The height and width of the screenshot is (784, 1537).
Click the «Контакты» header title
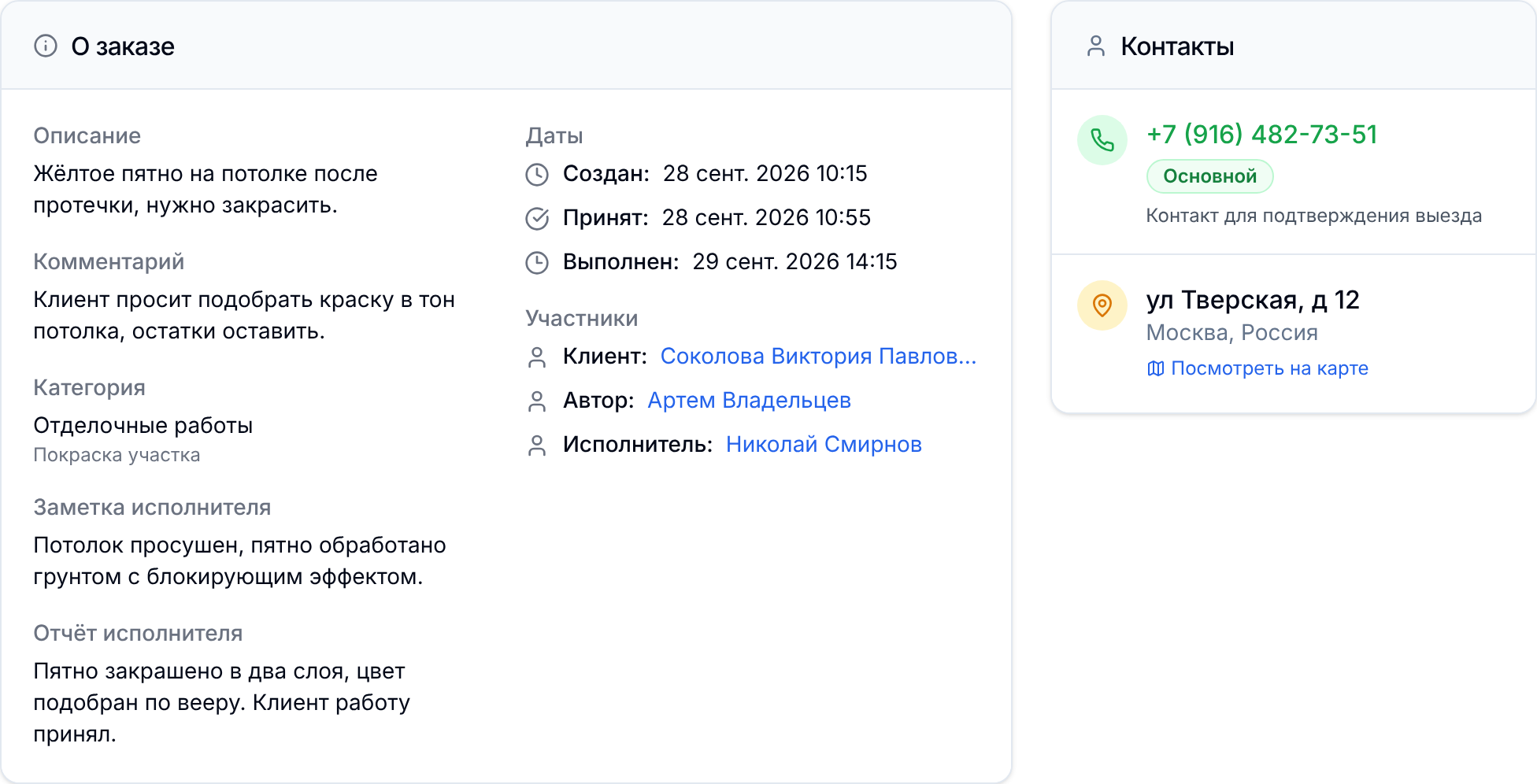(1177, 46)
